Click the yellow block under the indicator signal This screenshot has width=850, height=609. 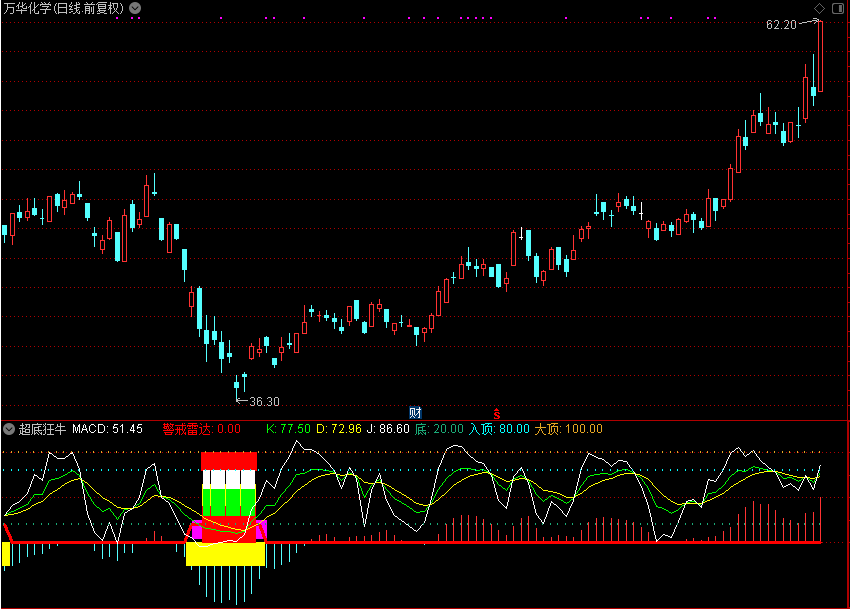tap(226, 554)
